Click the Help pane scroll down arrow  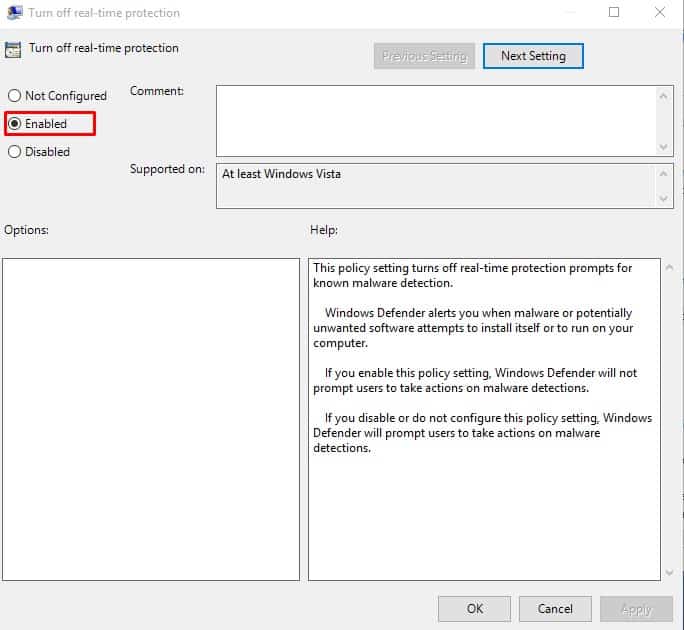click(x=669, y=572)
